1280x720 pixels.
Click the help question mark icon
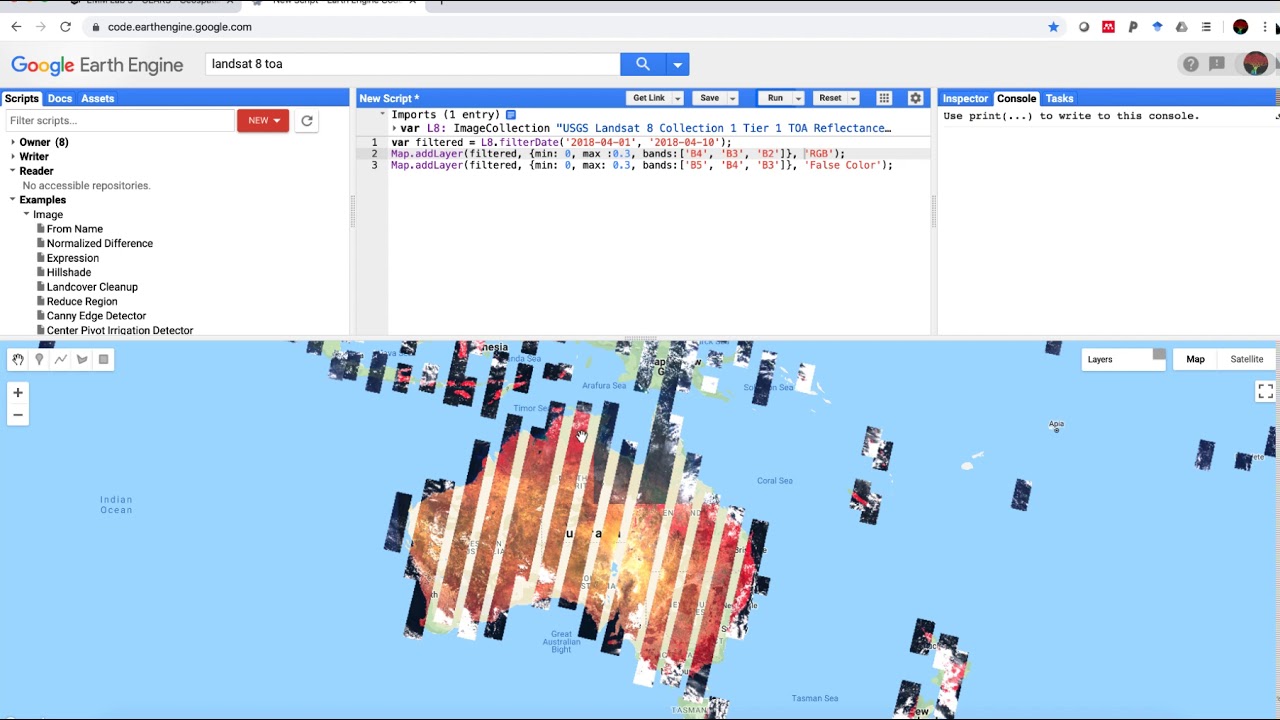pyautogui.click(x=1190, y=64)
